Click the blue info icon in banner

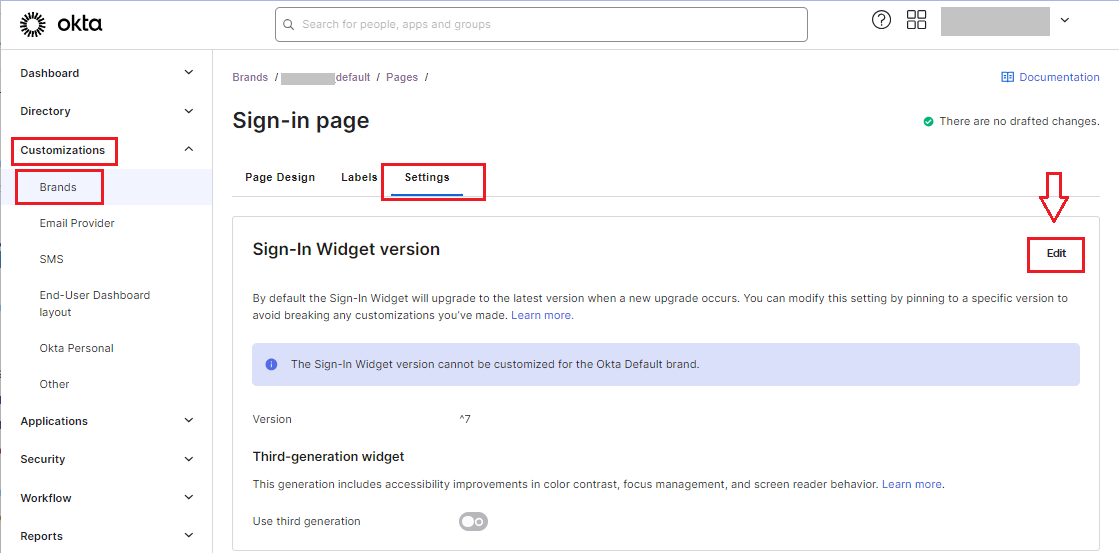tap(271, 364)
